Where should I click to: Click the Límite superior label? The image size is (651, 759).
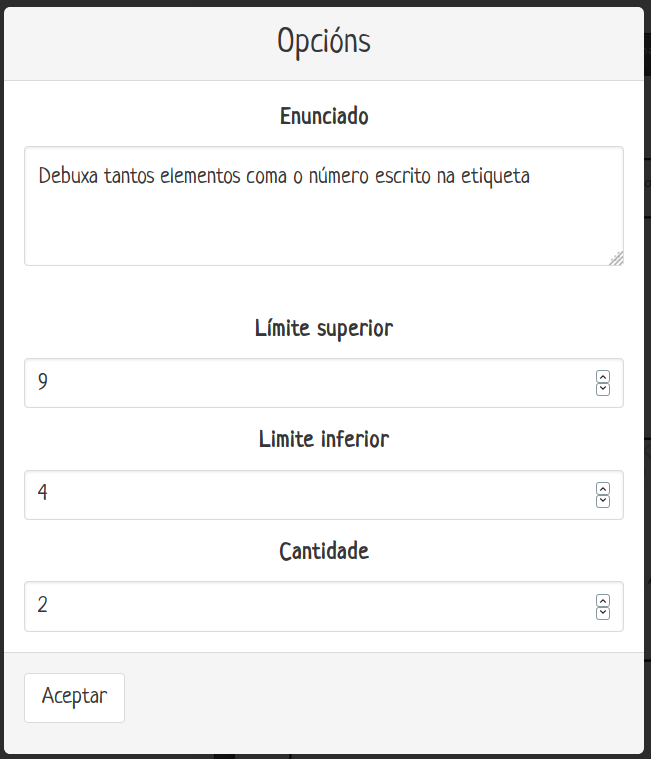tap(324, 328)
